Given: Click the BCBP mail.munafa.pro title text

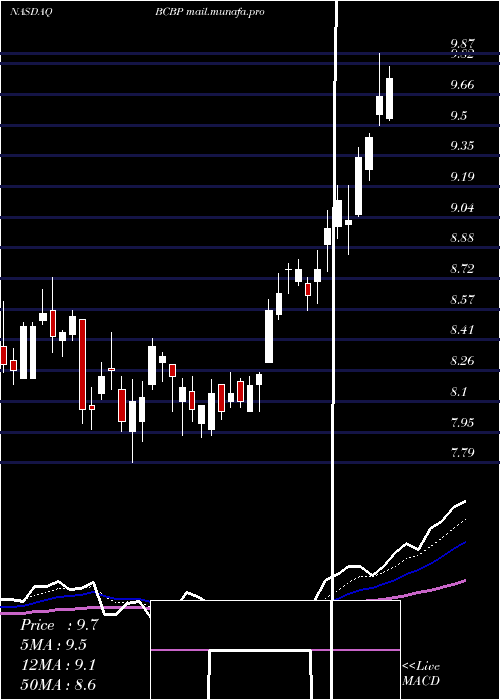Looking at the screenshot, I should pyautogui.click(x=210, y=12).
